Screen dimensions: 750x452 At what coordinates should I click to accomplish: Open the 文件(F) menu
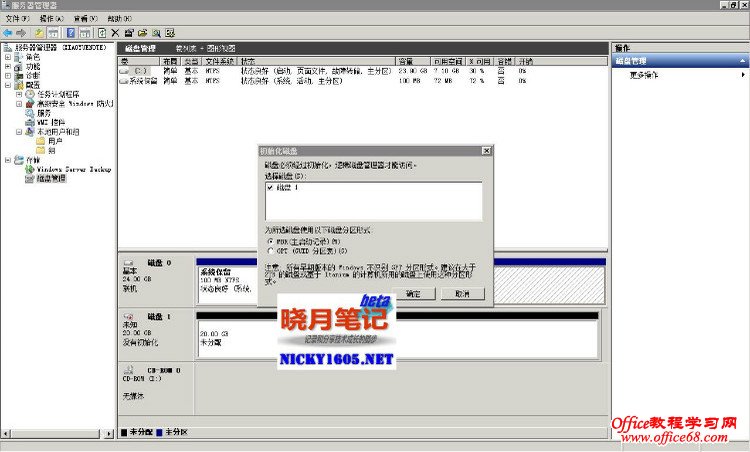pyautogui.click(x=17, y=19)
